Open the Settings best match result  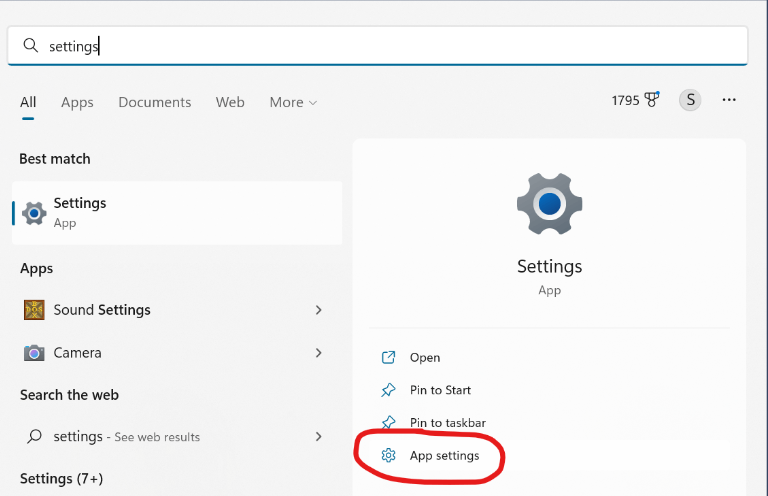point(177,213)
